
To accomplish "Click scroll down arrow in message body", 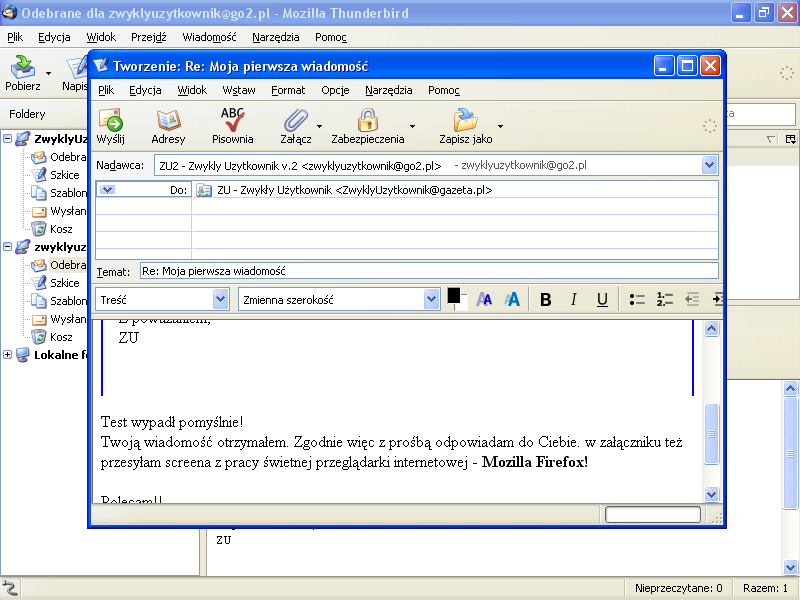I will pos(711,494).
